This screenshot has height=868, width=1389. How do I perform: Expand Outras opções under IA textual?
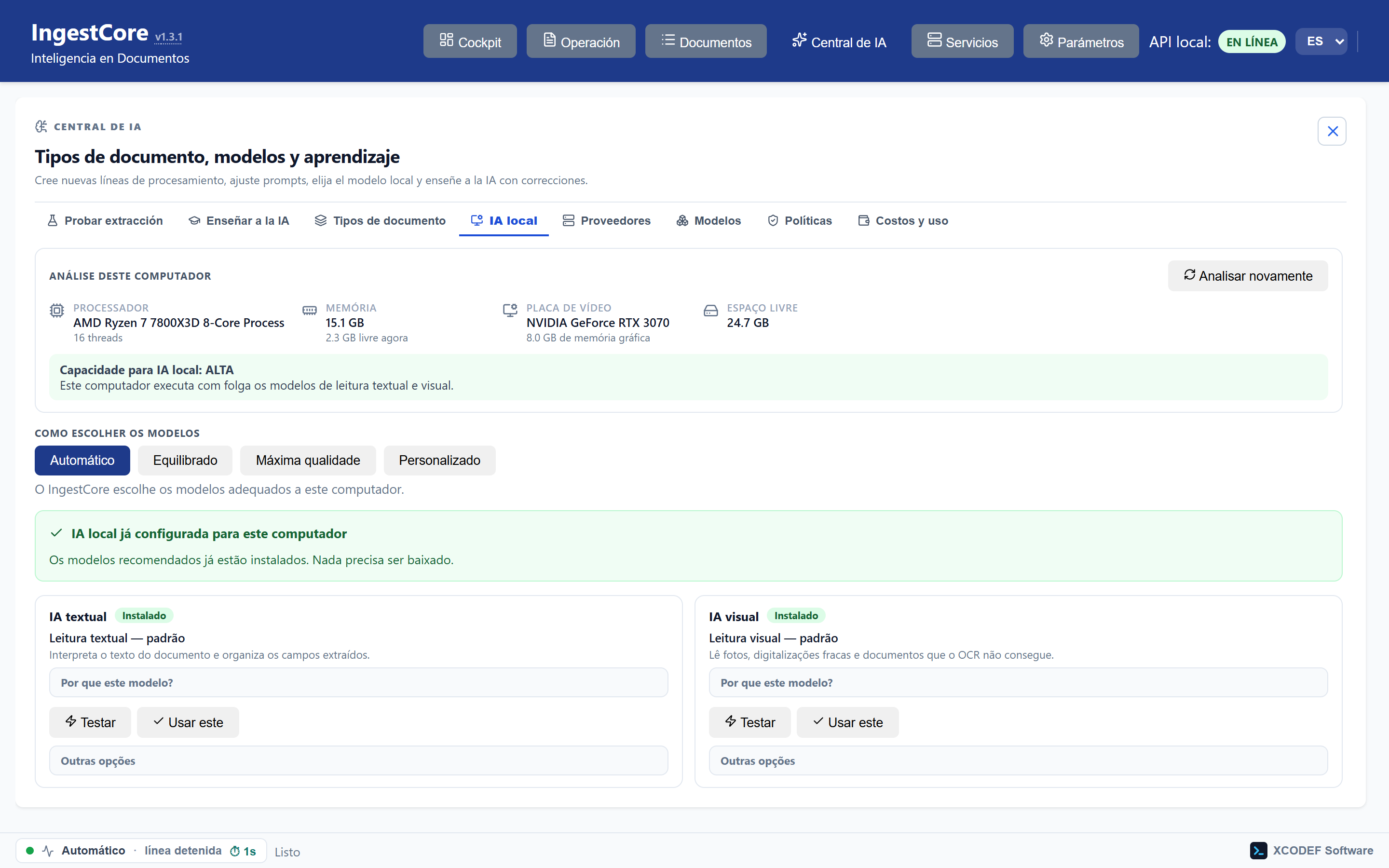pyautogui.click(x=359, y=760)
